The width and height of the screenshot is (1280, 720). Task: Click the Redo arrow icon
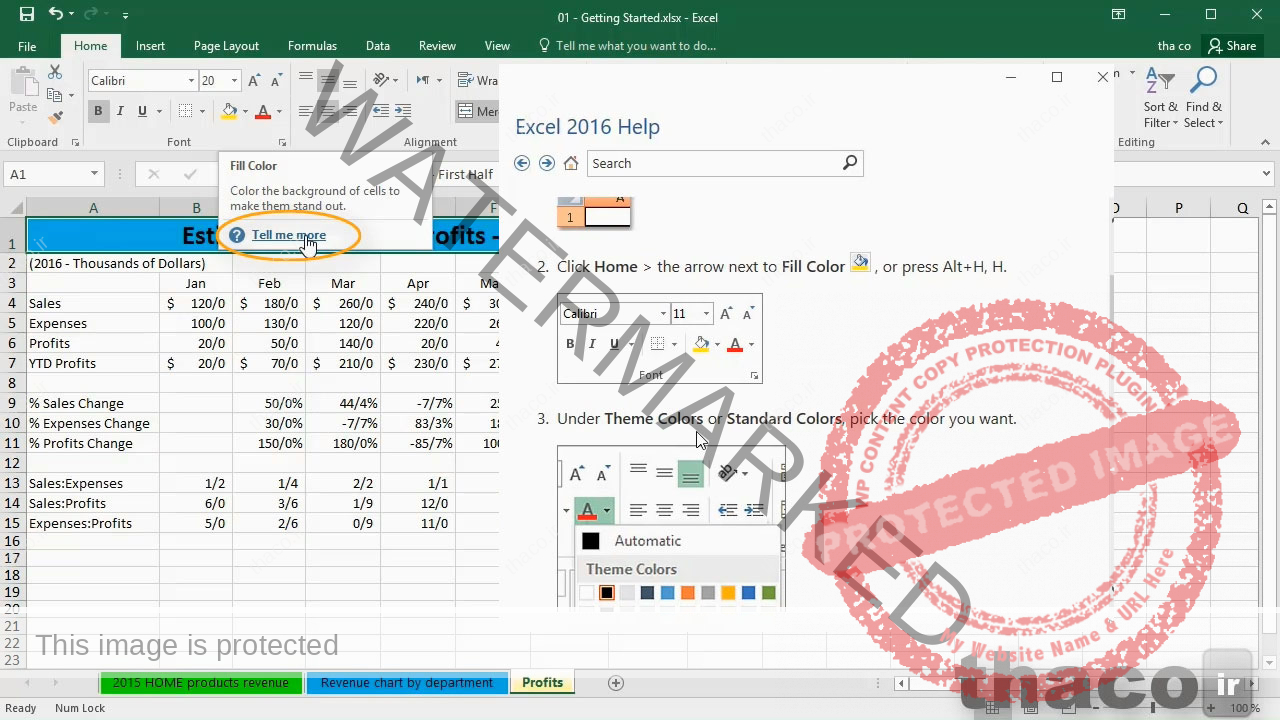click(x=93, y=15)
